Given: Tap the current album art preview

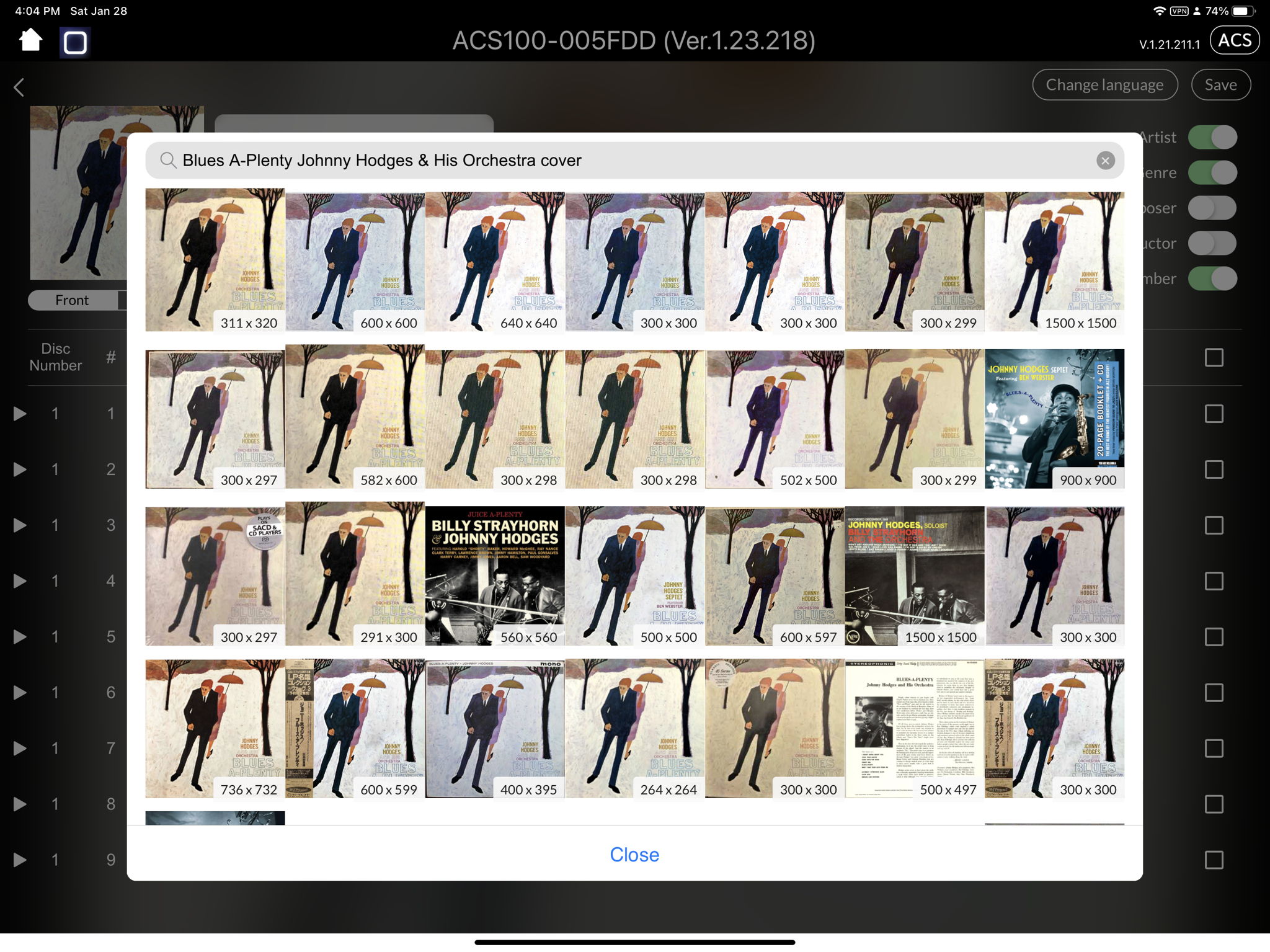Looking at the screenshot, I should point(78,193).
